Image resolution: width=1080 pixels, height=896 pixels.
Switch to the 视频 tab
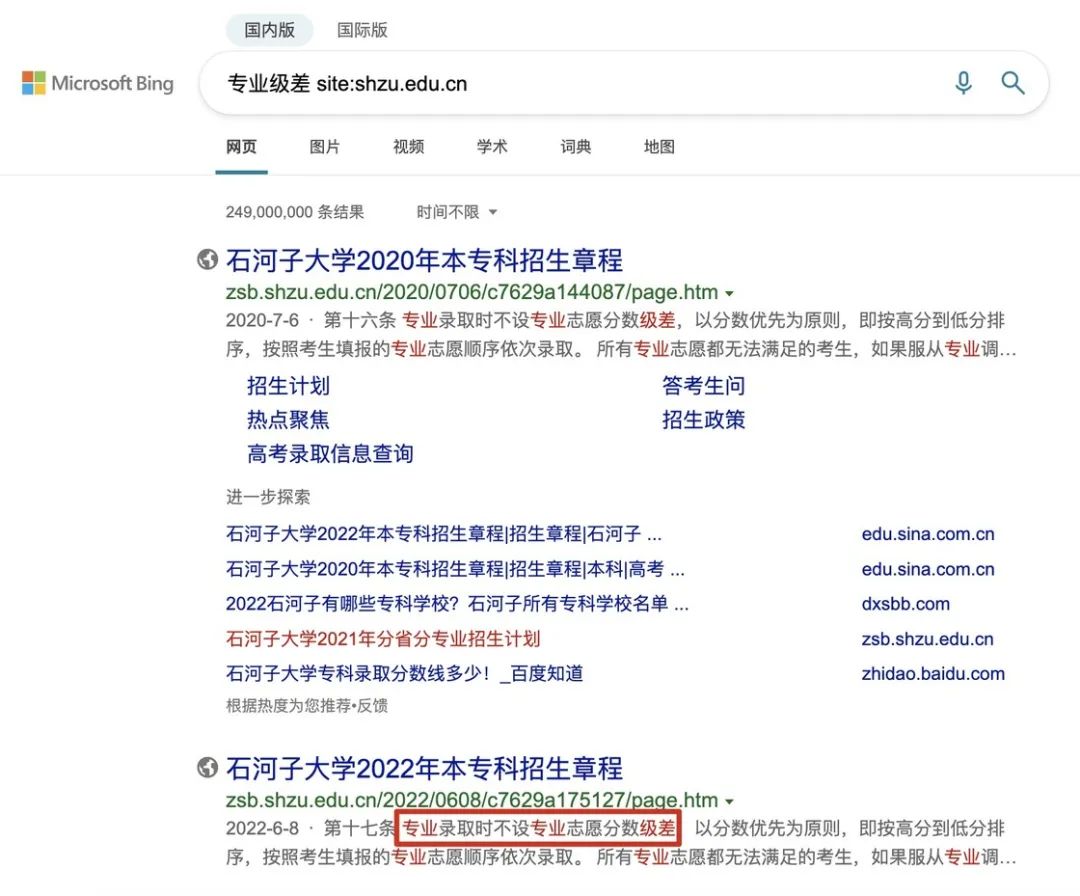point(408,147)
